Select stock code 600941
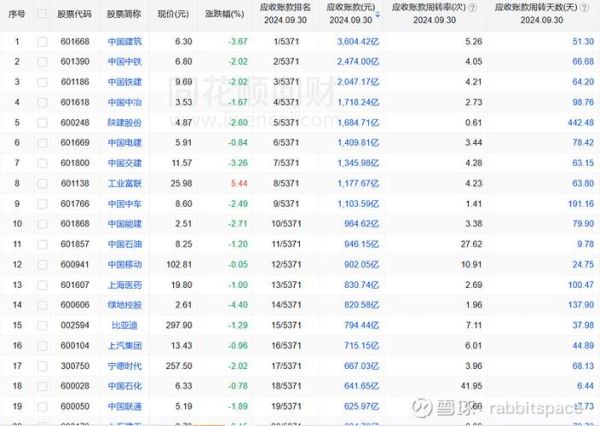 pyautogui.click(x=75, y=264)
